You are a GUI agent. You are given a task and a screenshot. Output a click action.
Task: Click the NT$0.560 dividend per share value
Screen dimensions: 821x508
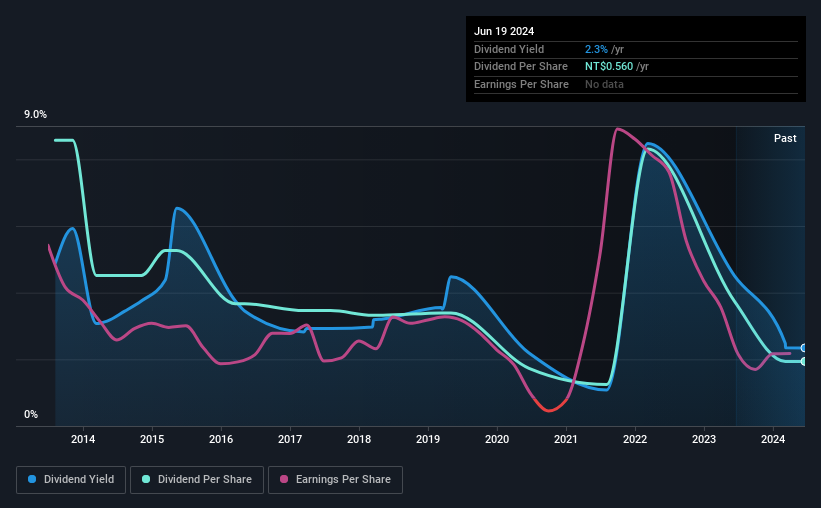[x=609, y=67]
